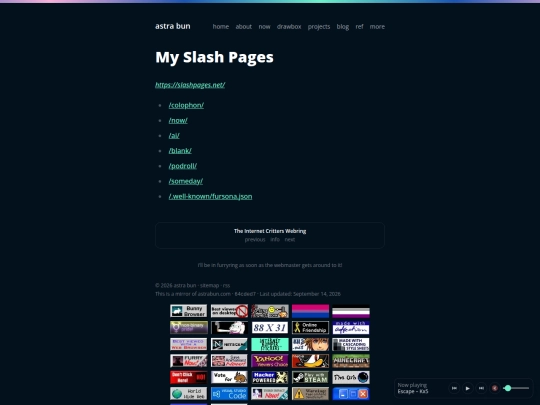Open the rss footer link

(226, 285)
